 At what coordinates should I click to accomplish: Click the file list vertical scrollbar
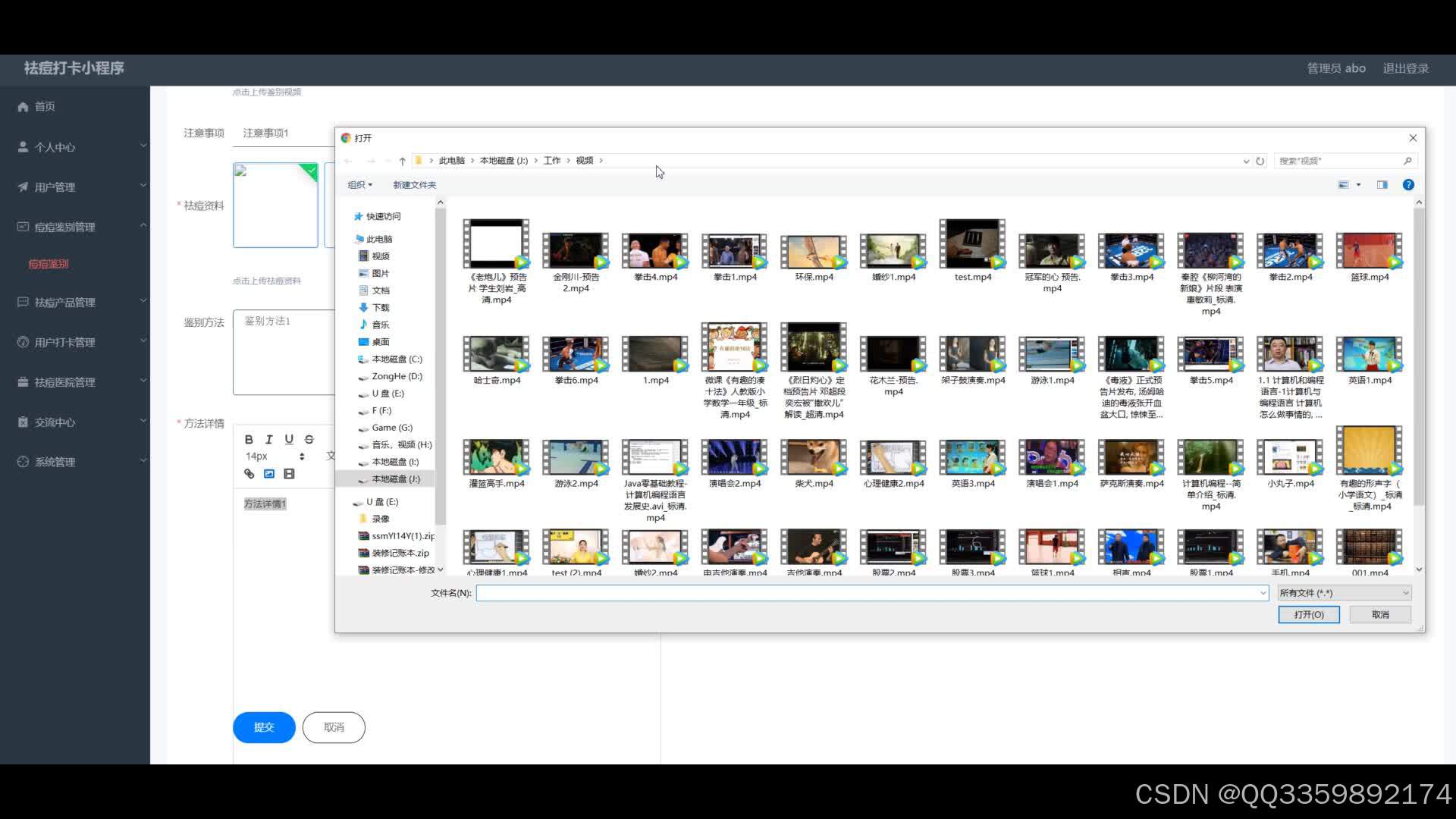point(1419,356)
